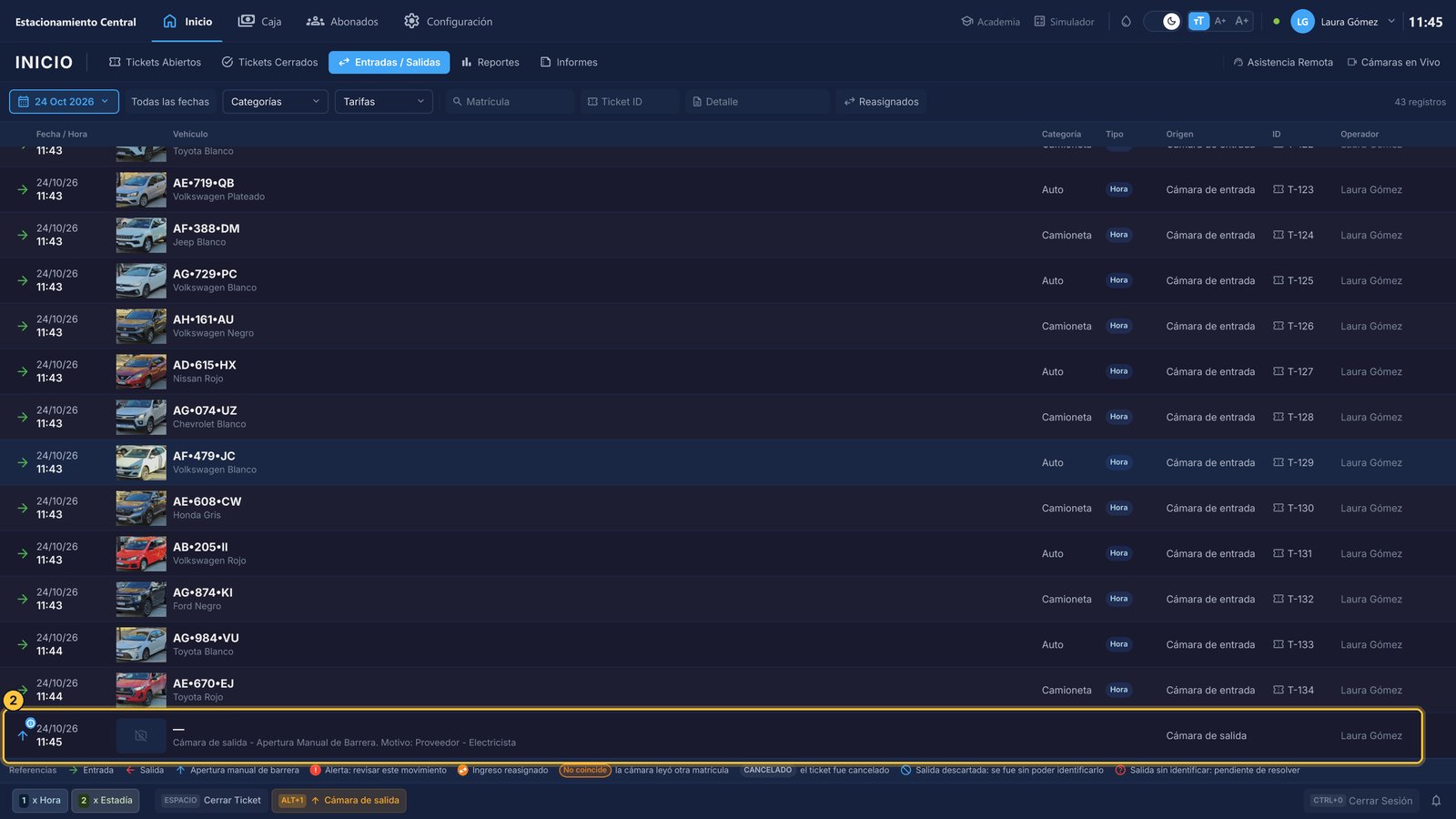Open vehicle thumbnail for AD•615•HX
Viewport: 1456px width, 819px height.
[141, 371]
